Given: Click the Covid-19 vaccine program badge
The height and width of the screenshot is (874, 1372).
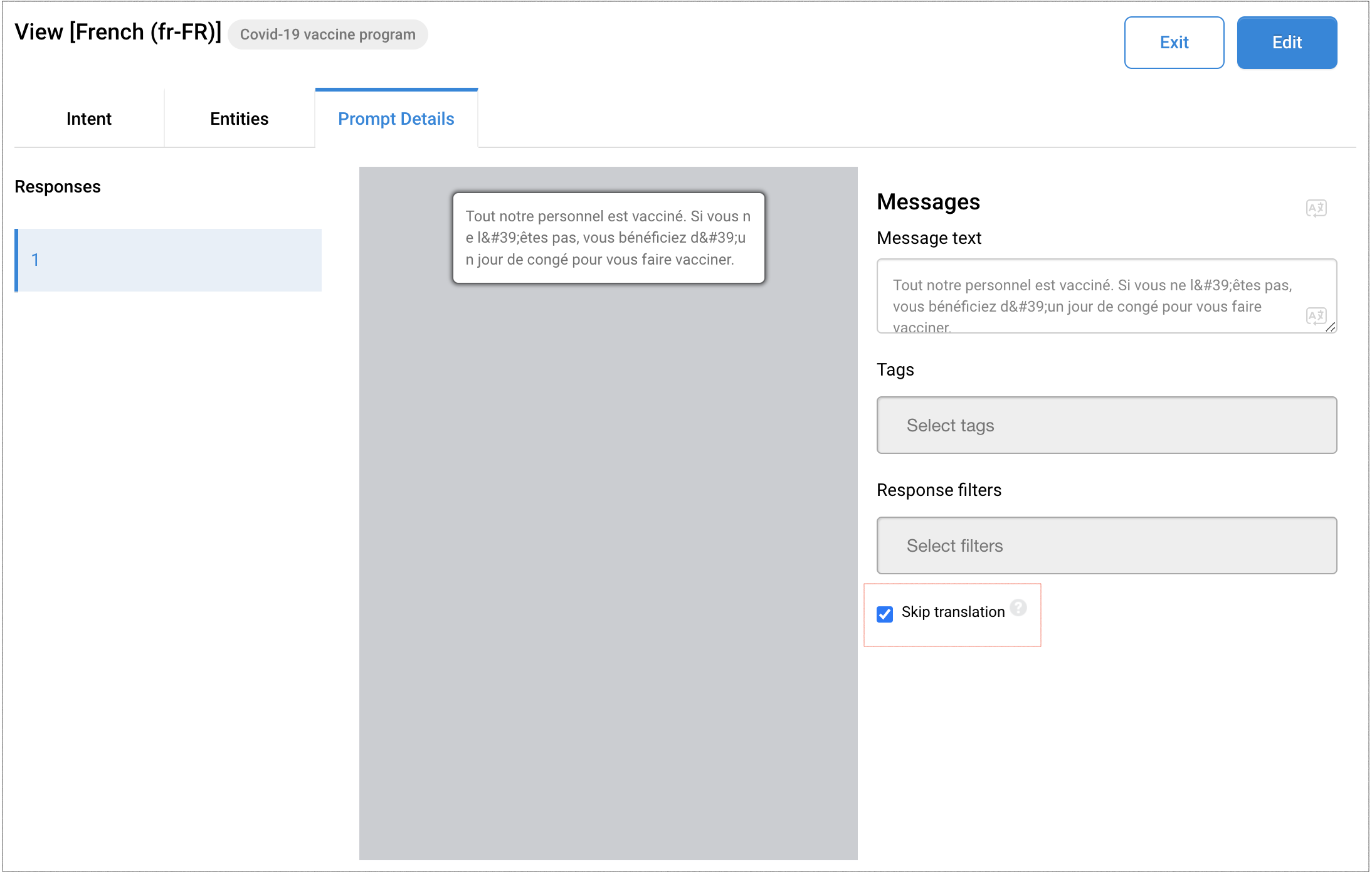Looking at the screenshot, I should [327, 34].
